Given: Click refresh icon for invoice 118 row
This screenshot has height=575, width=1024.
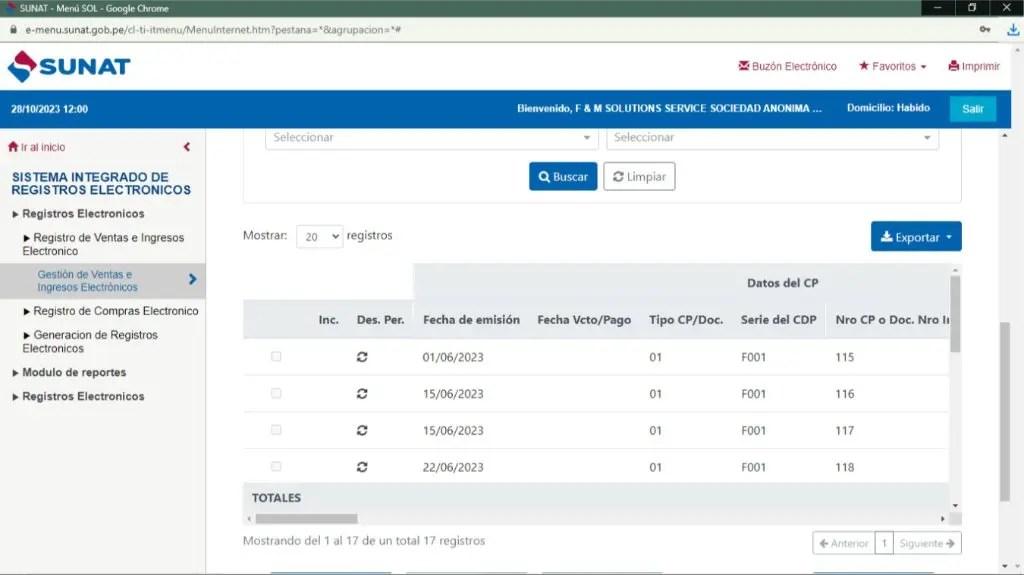Looking at the screenshot, I should point(362,467).
